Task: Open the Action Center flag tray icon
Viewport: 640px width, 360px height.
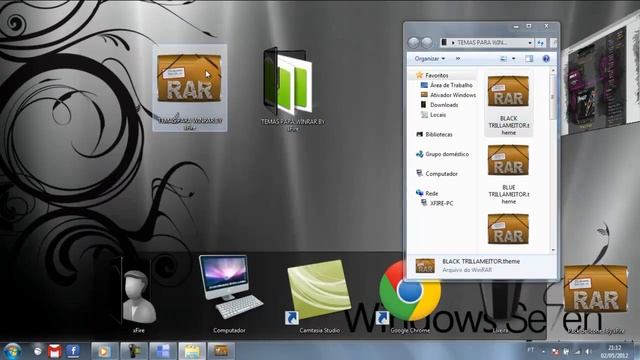Action: tap(555, 351)
